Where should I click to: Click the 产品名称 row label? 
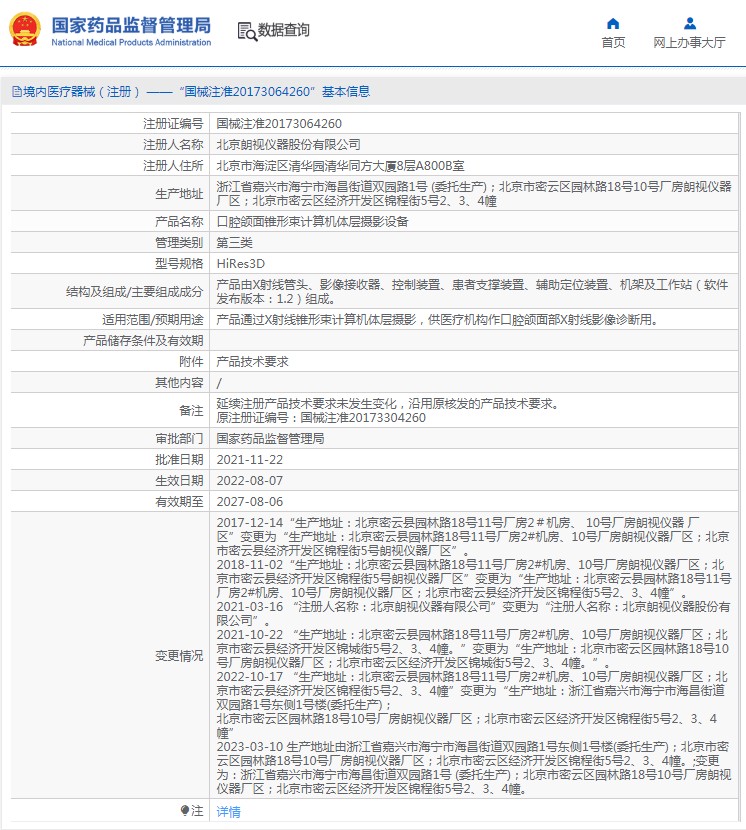[179, 222]
